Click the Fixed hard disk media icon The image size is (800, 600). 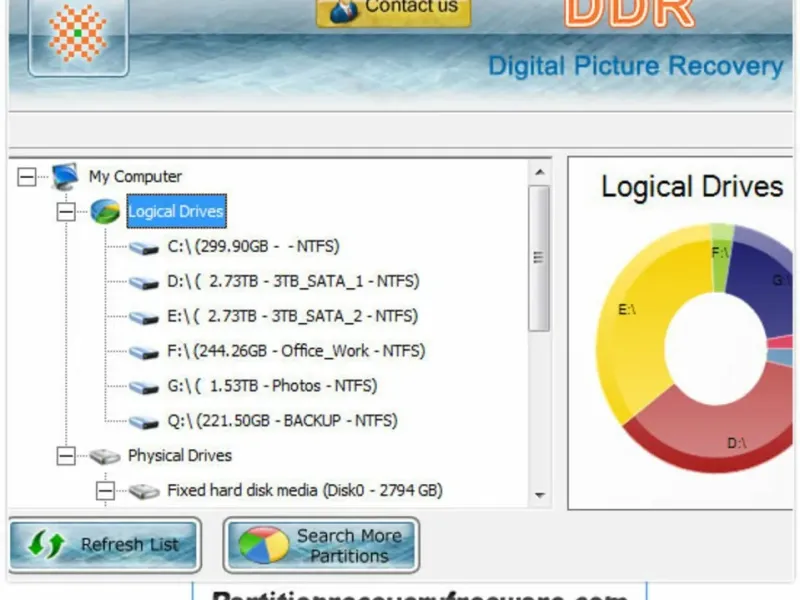point(144,491)
